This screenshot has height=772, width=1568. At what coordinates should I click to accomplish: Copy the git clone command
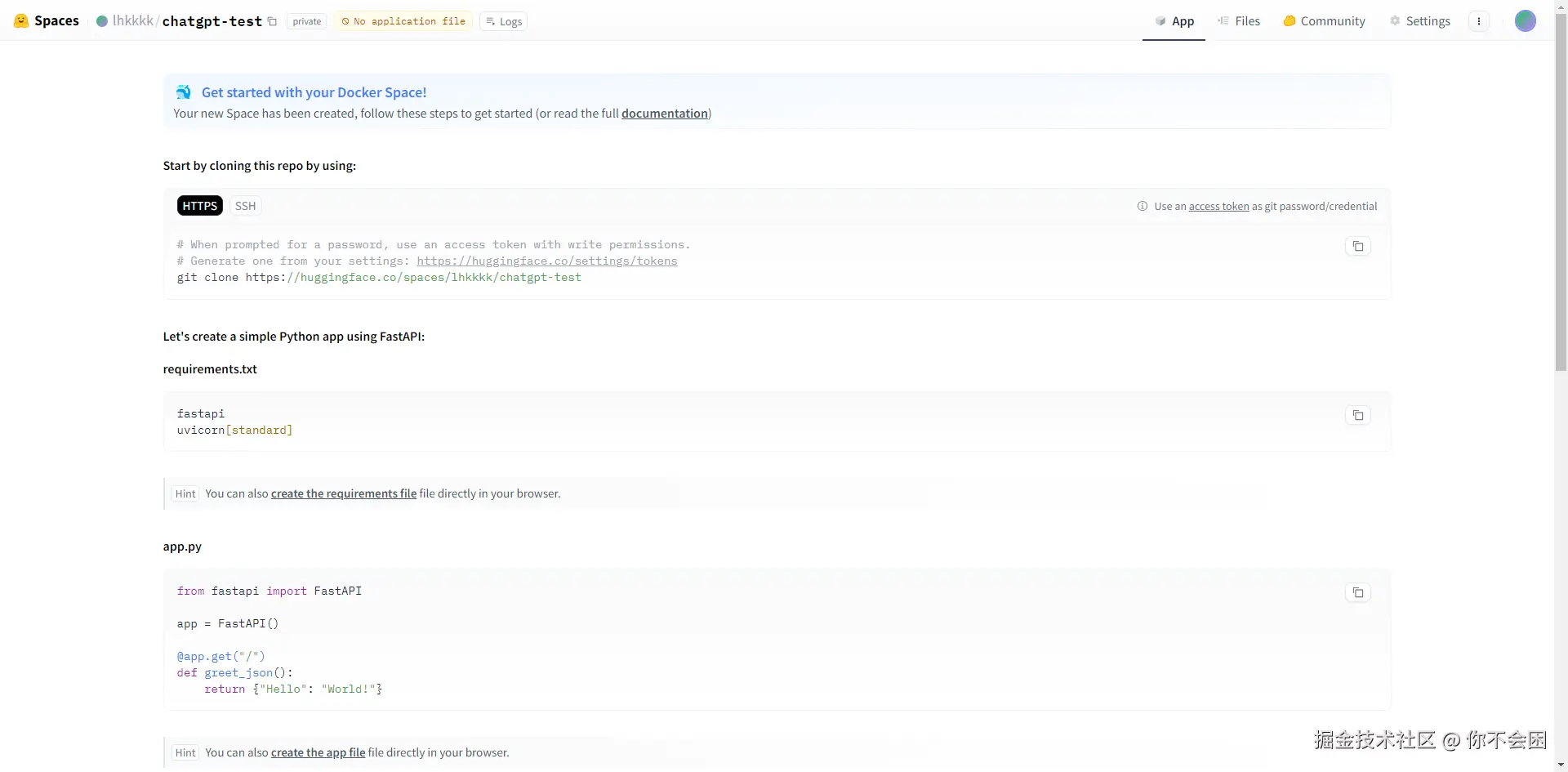coord(1357,246)
